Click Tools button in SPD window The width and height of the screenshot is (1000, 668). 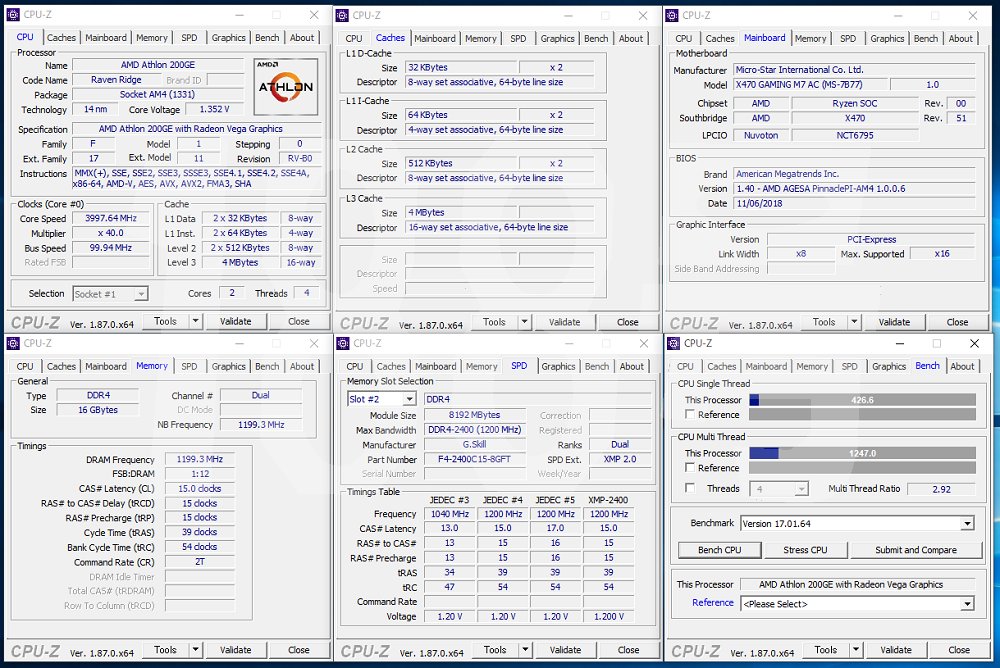495,650
